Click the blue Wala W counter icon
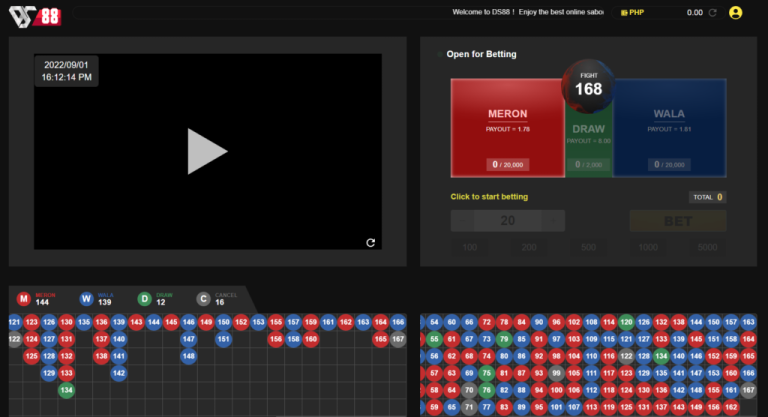Viewport: 768px width, 417px height. pyautogui.click(x=86, y=298)
